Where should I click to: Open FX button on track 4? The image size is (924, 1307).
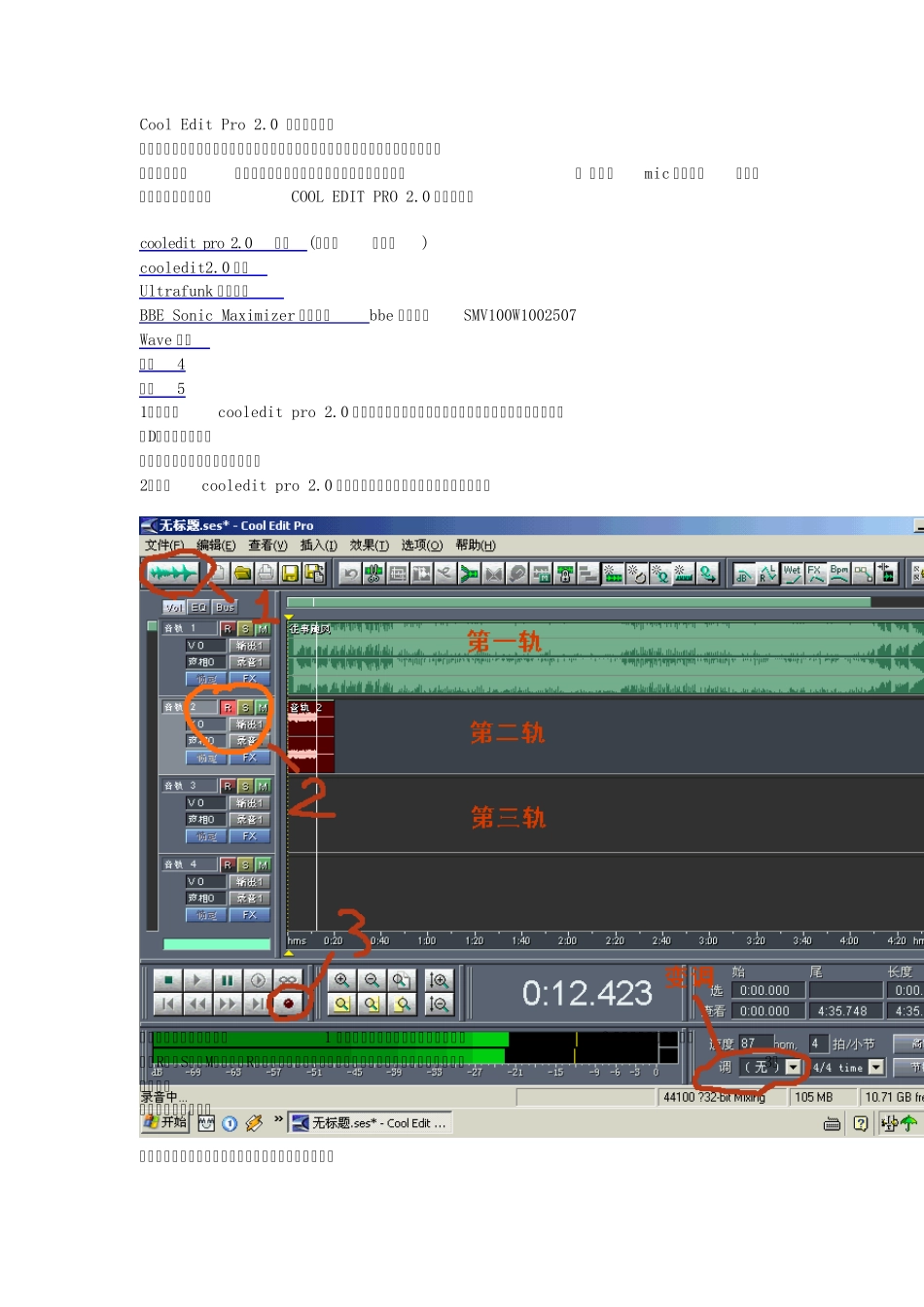click(x=249, y=915)
